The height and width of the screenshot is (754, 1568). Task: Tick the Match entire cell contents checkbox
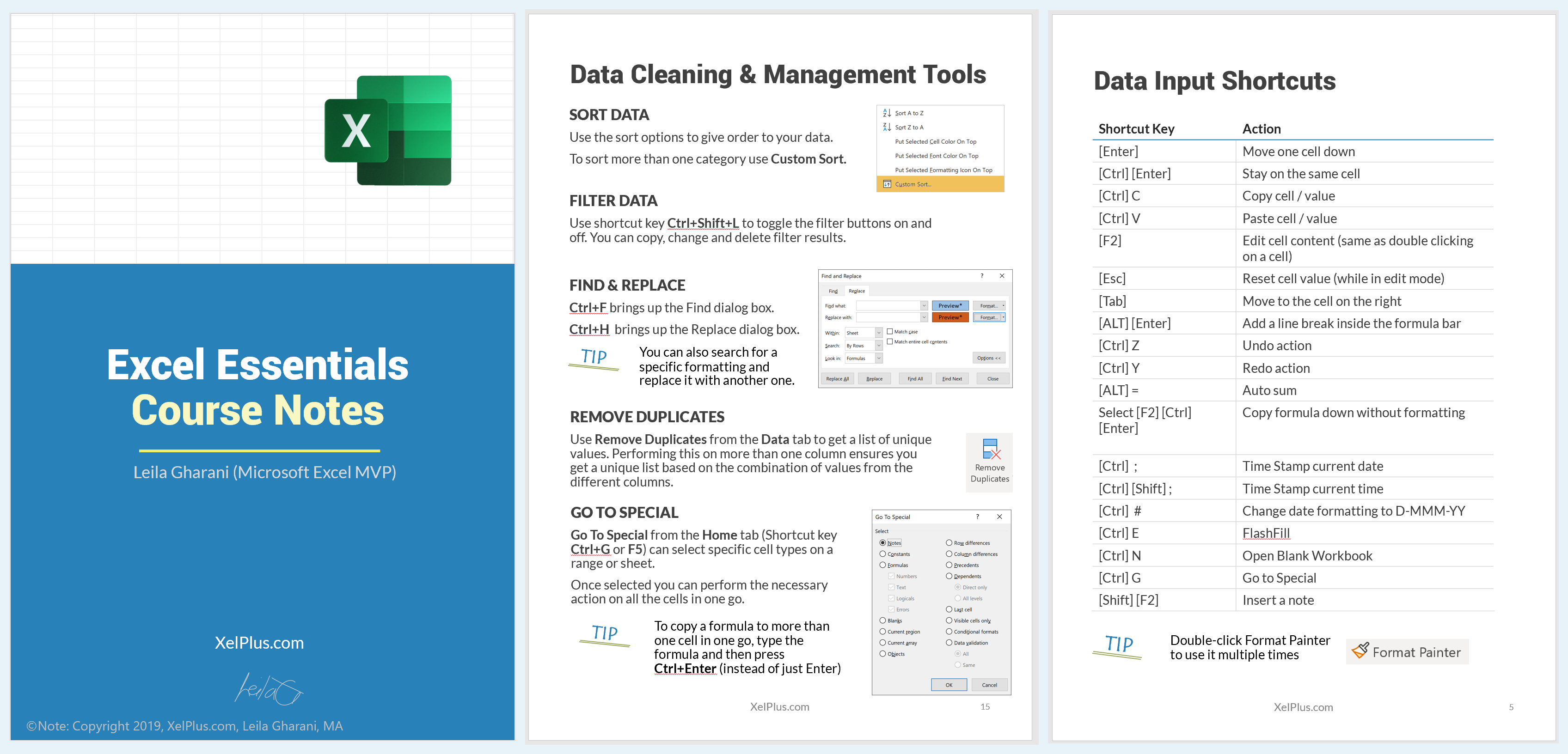point(890,341)
